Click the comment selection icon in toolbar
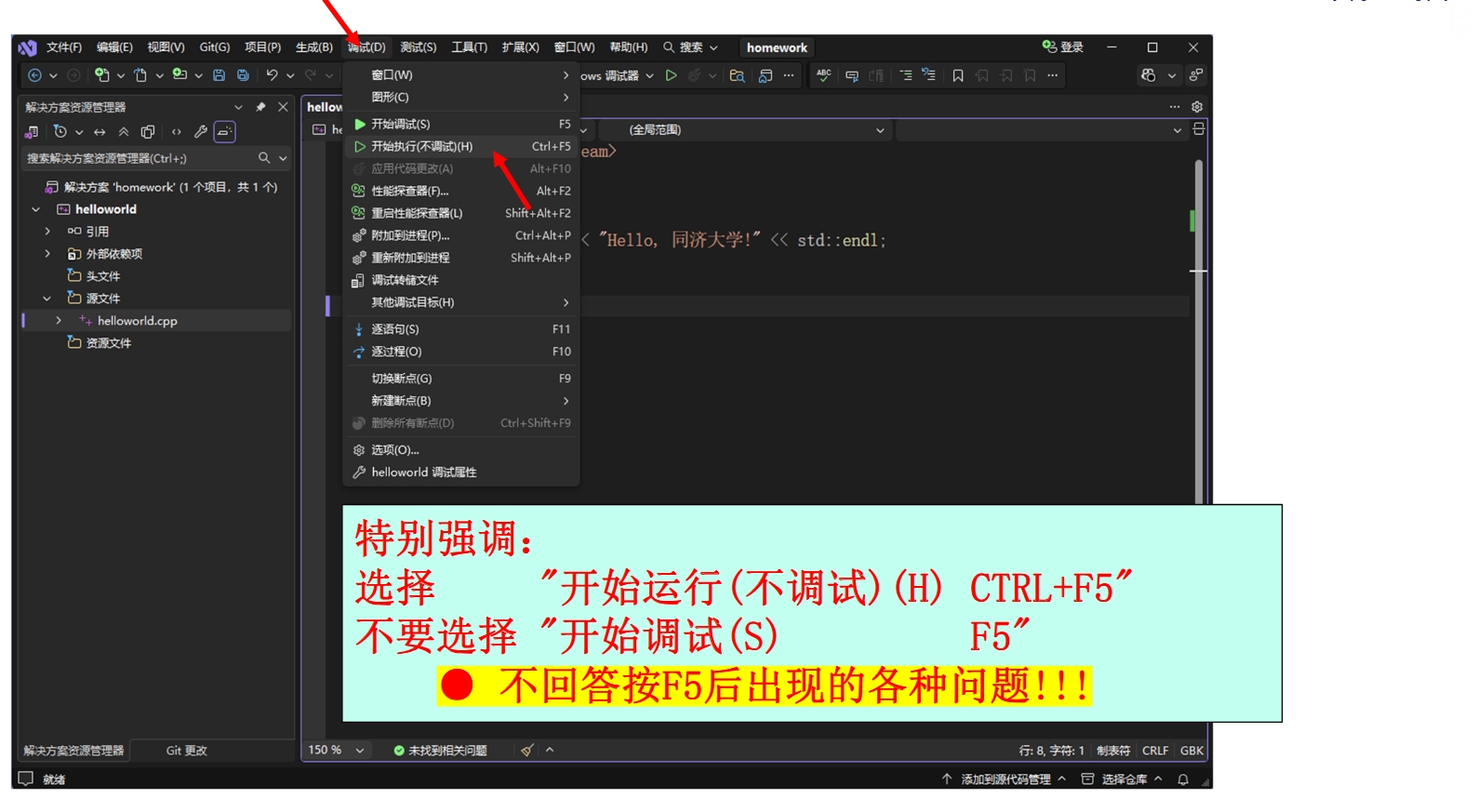Image resolution: width=1478 pixels, height=812 pixels. tap(852, 75)
